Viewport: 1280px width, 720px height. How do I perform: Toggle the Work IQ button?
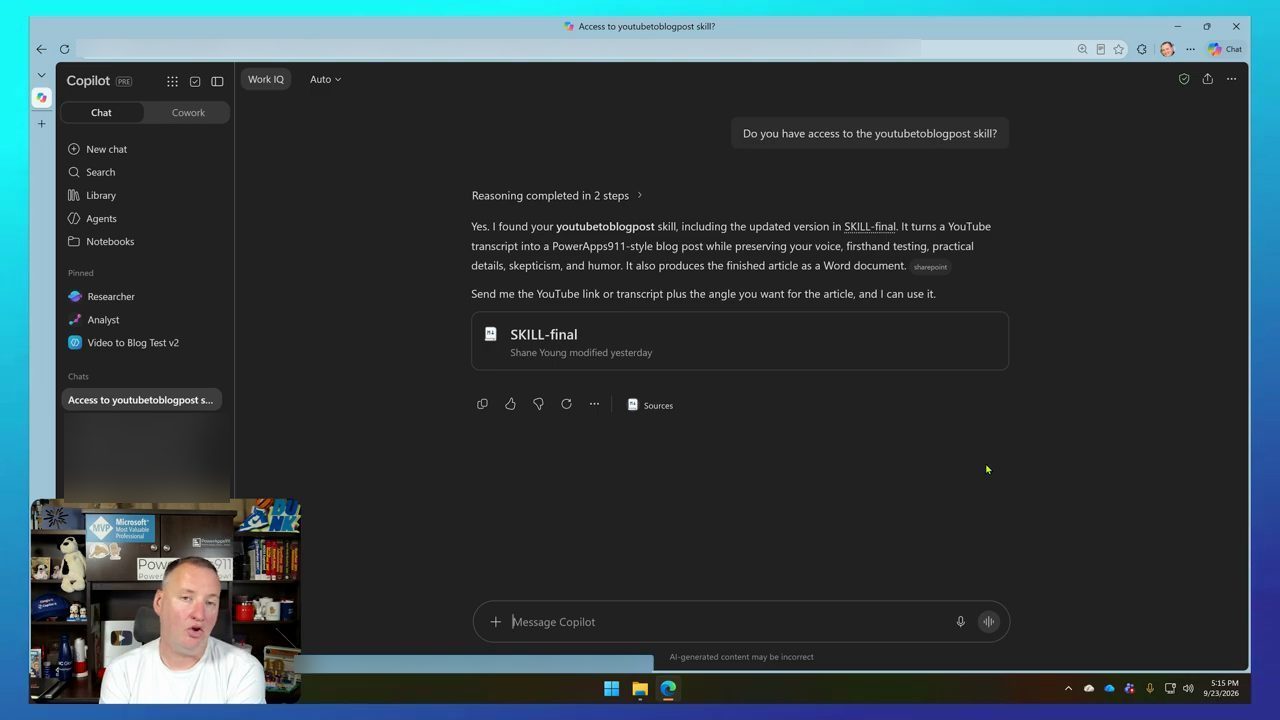[266, 79]
